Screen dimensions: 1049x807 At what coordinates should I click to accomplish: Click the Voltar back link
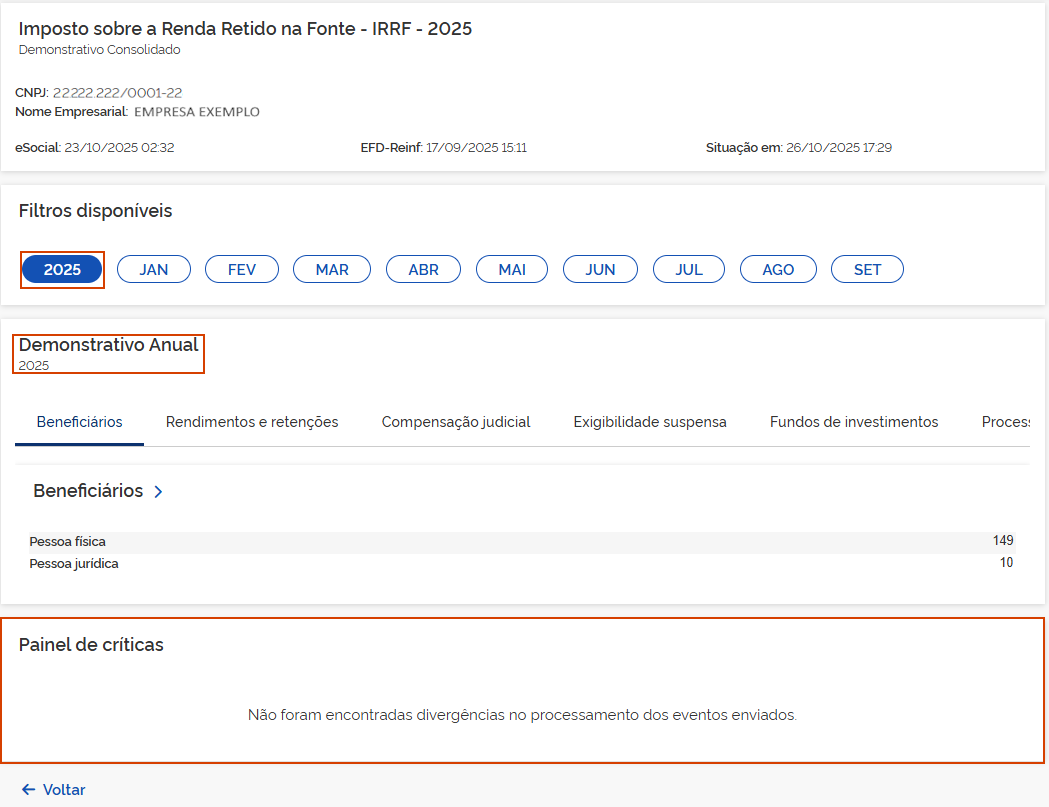(54, 790)
